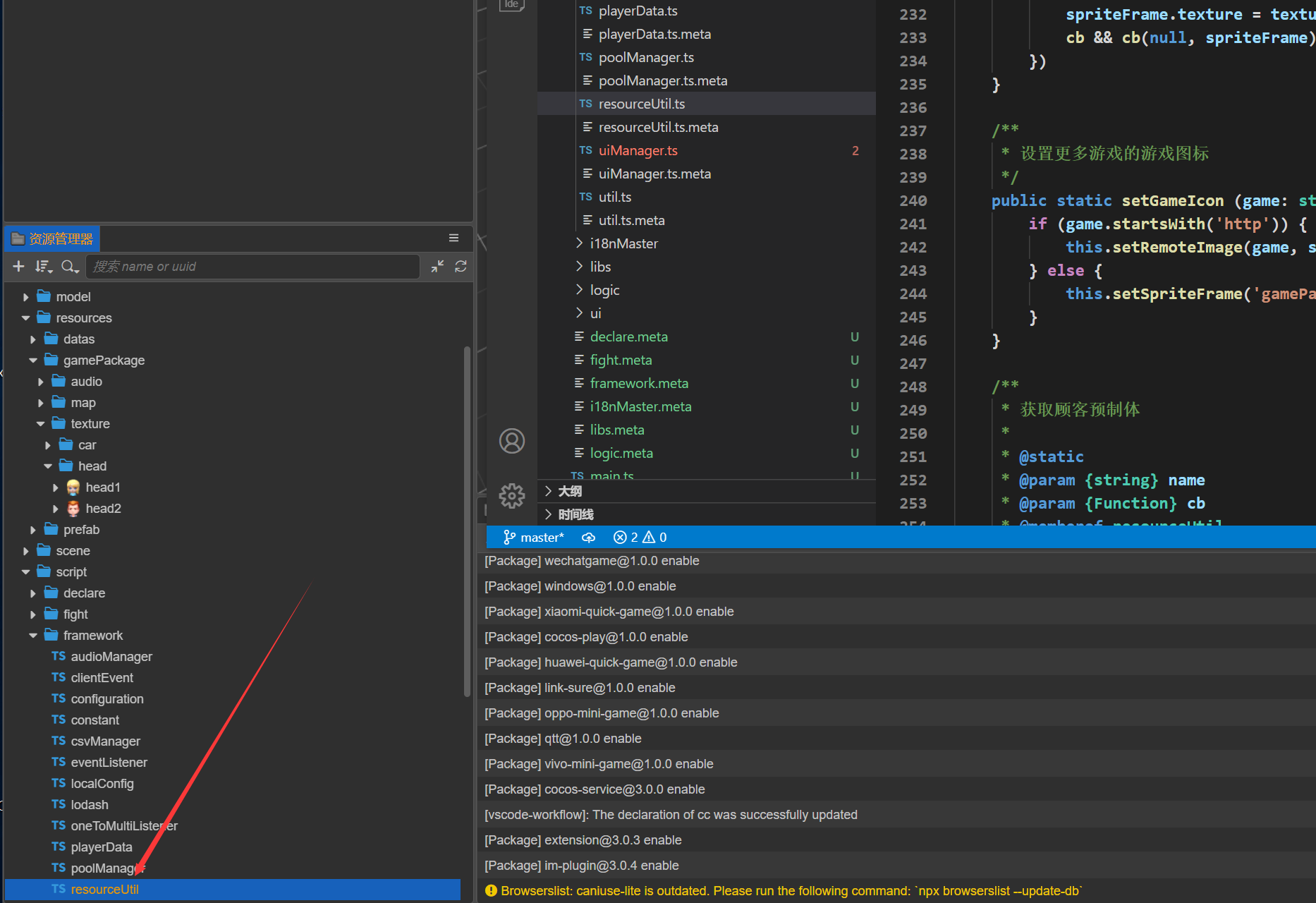The width and height of the screenshot is (1316, 903).
Task: Collapse the resources folder
Action: pos(26,318)
